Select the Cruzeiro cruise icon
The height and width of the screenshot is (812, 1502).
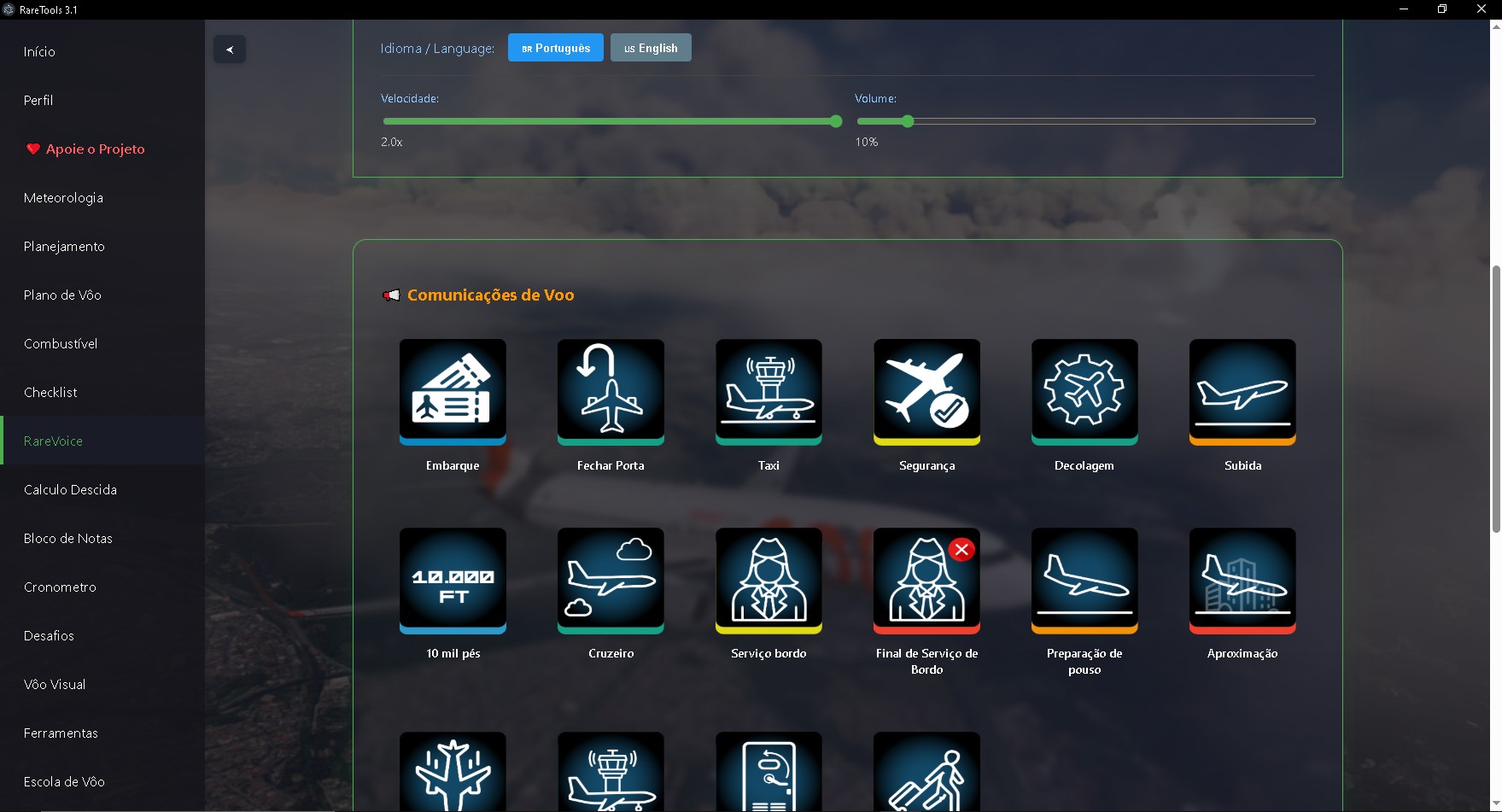[x=611, y=580]
